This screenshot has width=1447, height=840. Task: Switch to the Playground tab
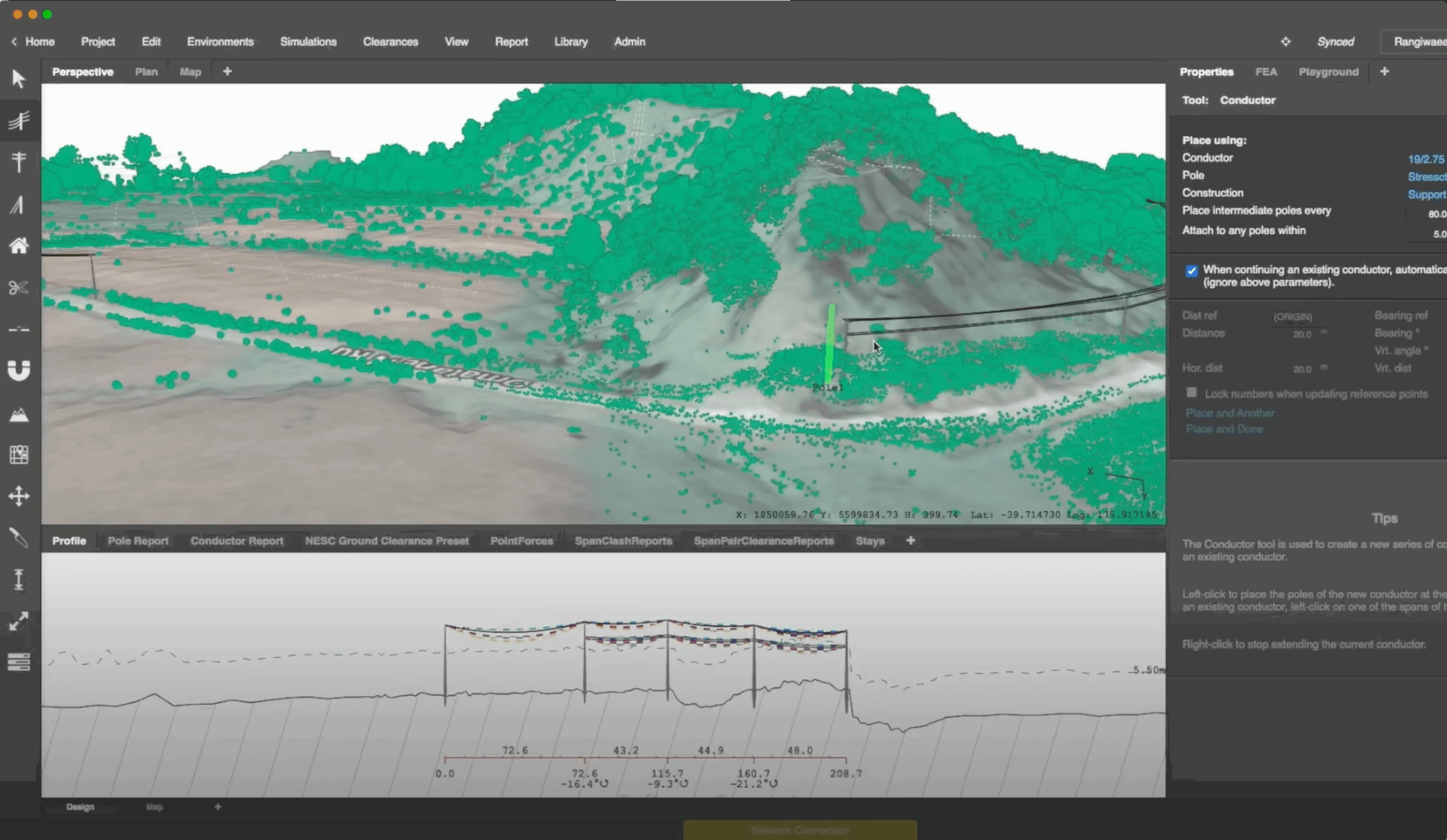tap(1329, 71)
